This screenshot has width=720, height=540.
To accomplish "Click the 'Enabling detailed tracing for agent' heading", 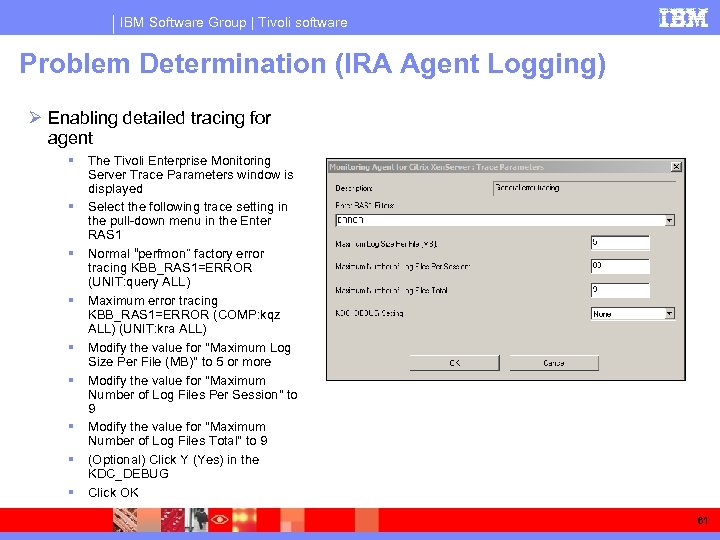I will coord(159,128).
